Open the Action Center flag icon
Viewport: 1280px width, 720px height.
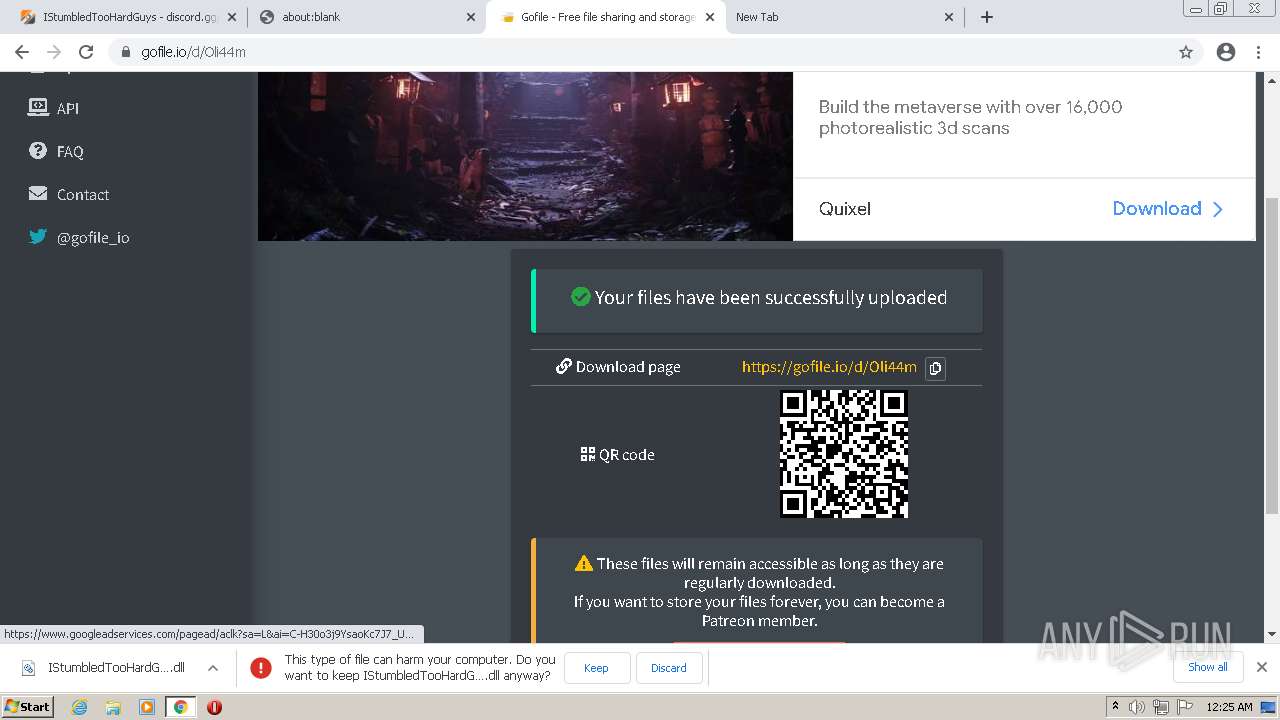tap(1184, 707)
